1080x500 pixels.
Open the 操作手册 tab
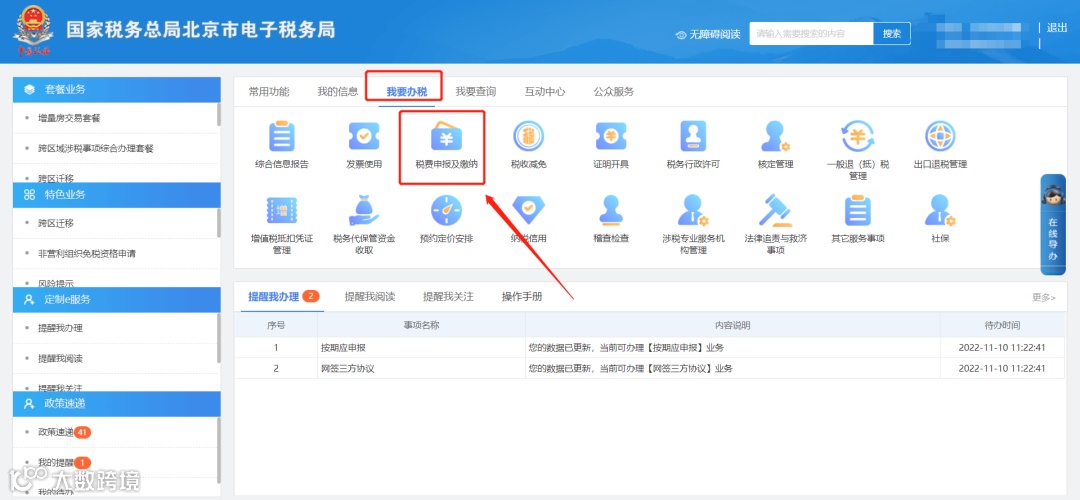click(x=522, y=297)
